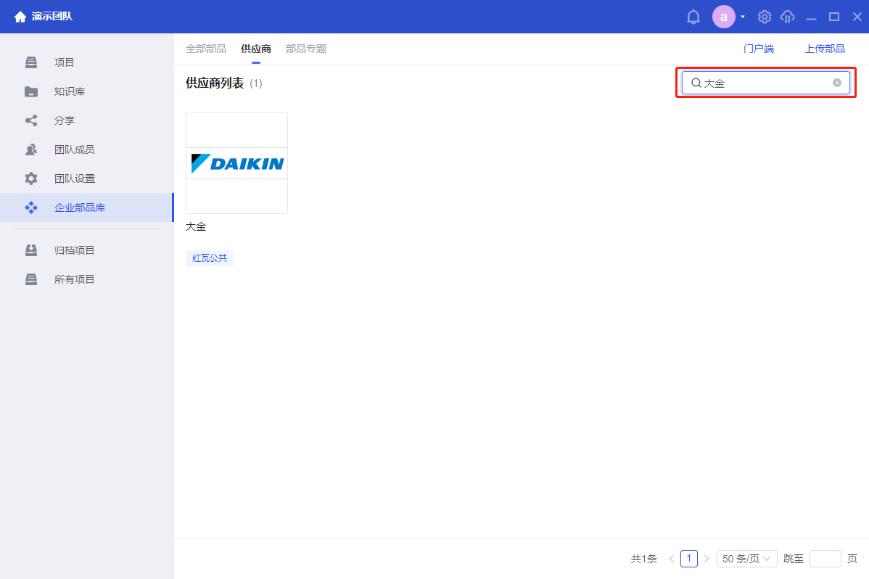
Task: Go to 分享 in the sidebar
Action: [86, 120]
